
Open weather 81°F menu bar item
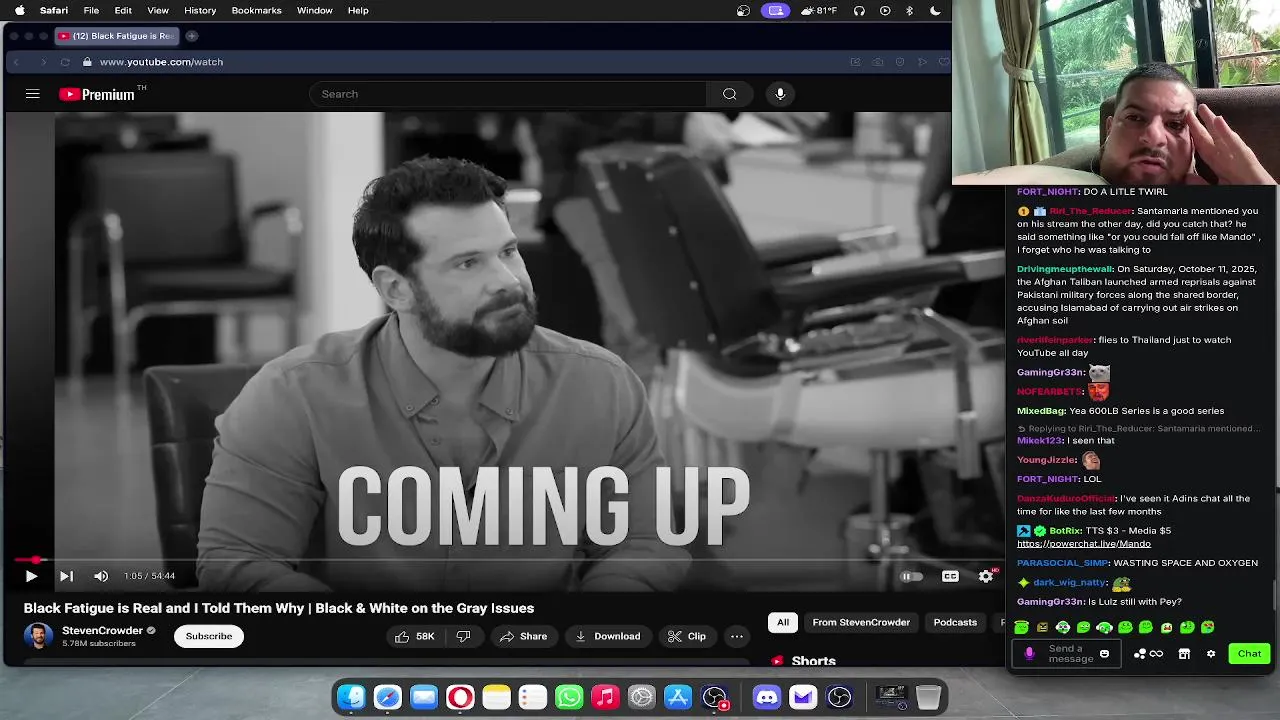(x=819, y=10)
